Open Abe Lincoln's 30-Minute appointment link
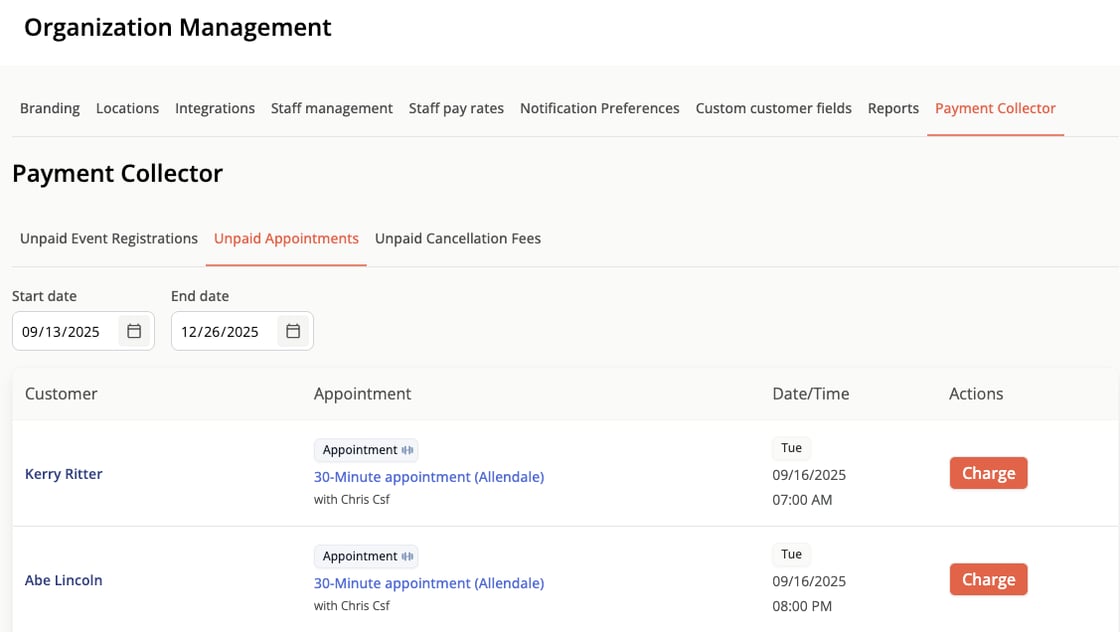1120x632 pixels. point(429,583)
